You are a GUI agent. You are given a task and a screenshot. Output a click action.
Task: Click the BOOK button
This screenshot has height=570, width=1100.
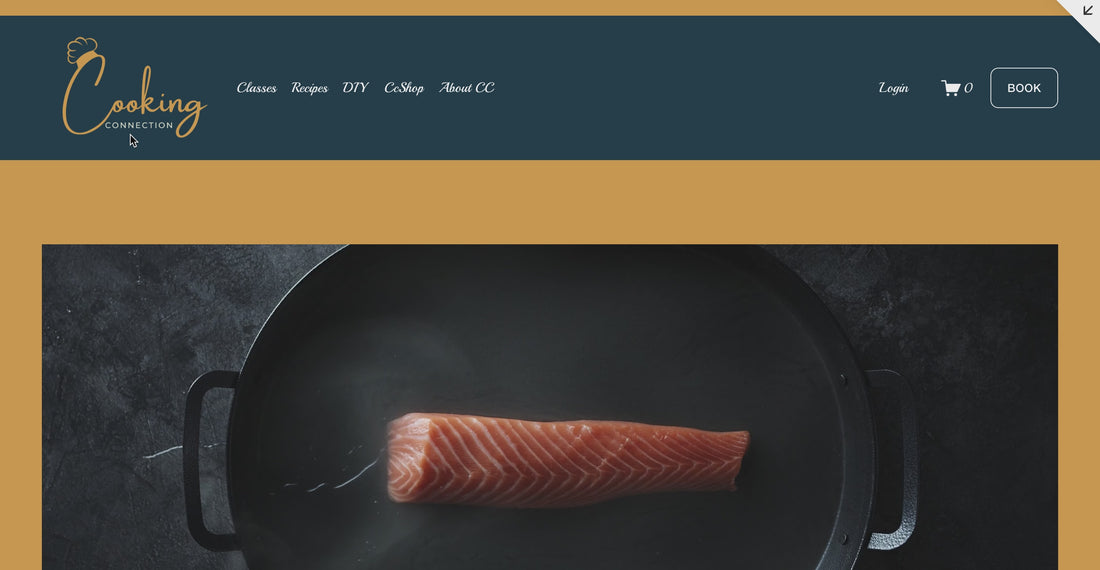pos(1024,88)
